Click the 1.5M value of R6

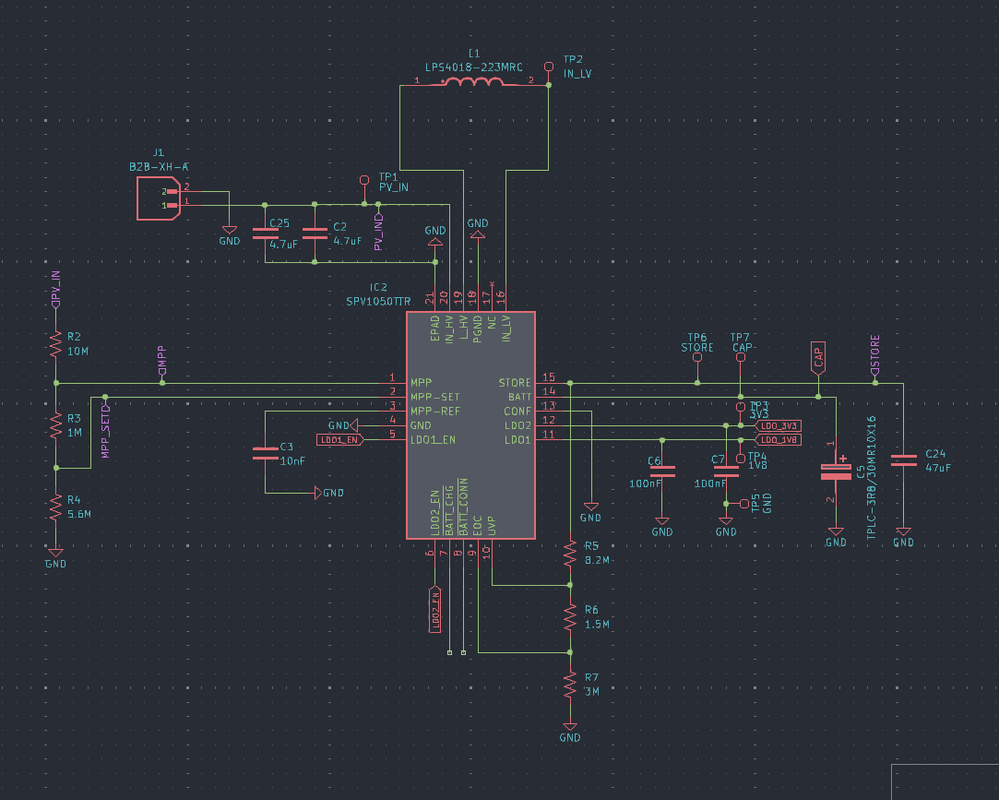(x=597, y=624)
